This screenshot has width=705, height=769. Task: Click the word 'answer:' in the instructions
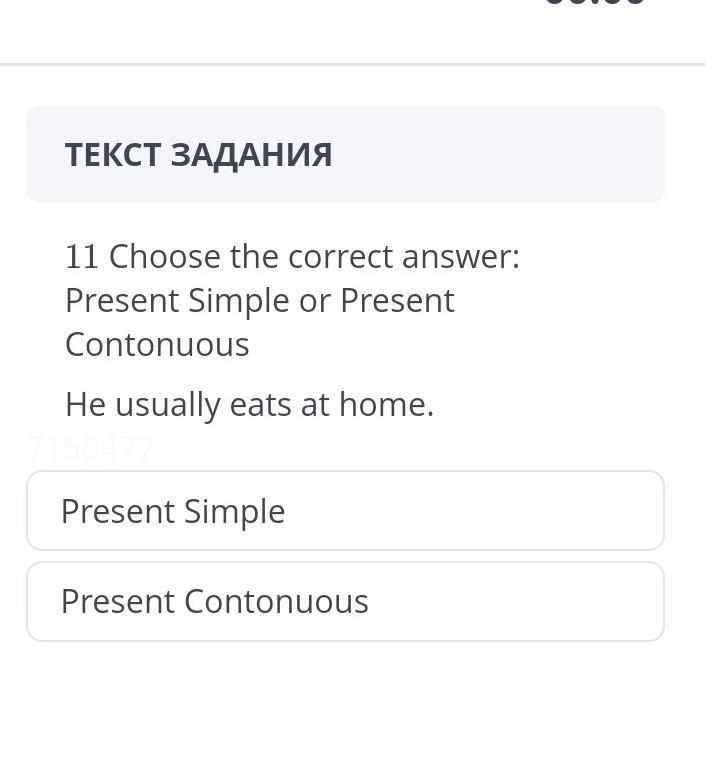461,258
